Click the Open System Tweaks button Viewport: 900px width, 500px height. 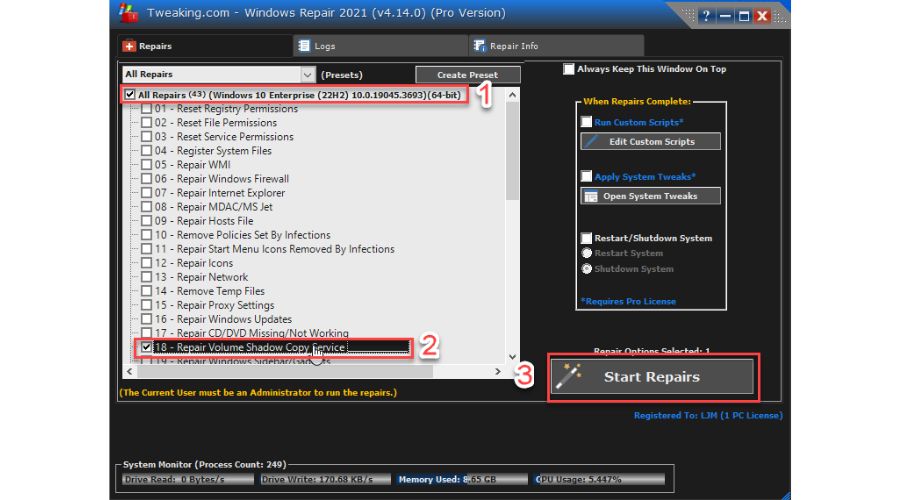651,196
